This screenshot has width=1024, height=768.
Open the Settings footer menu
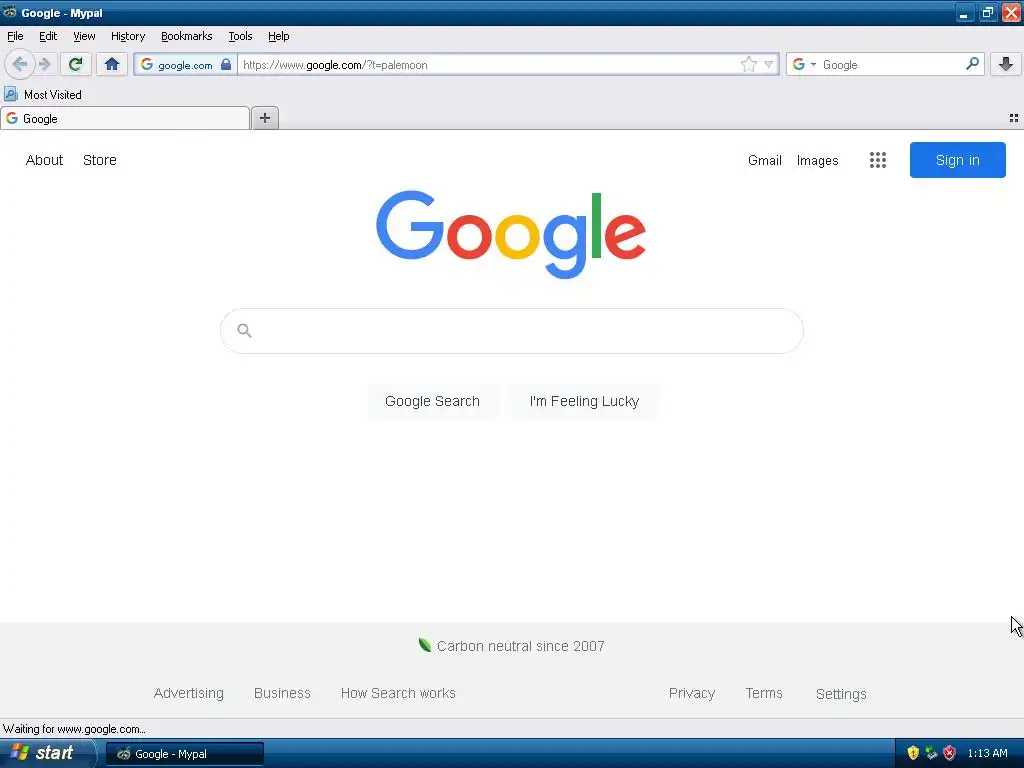click(841, 694)
